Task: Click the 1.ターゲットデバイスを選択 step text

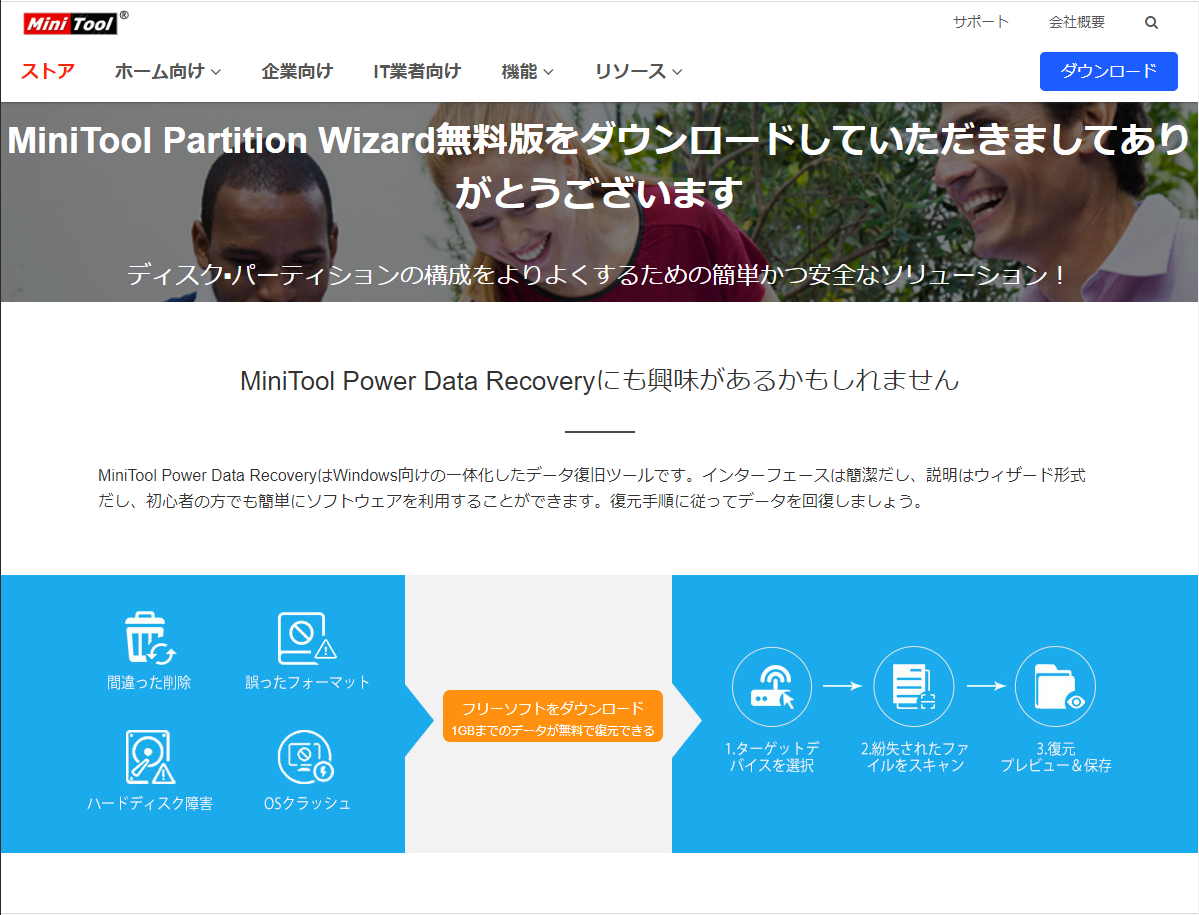Action: pyautogui.click(x=772, y=757)
